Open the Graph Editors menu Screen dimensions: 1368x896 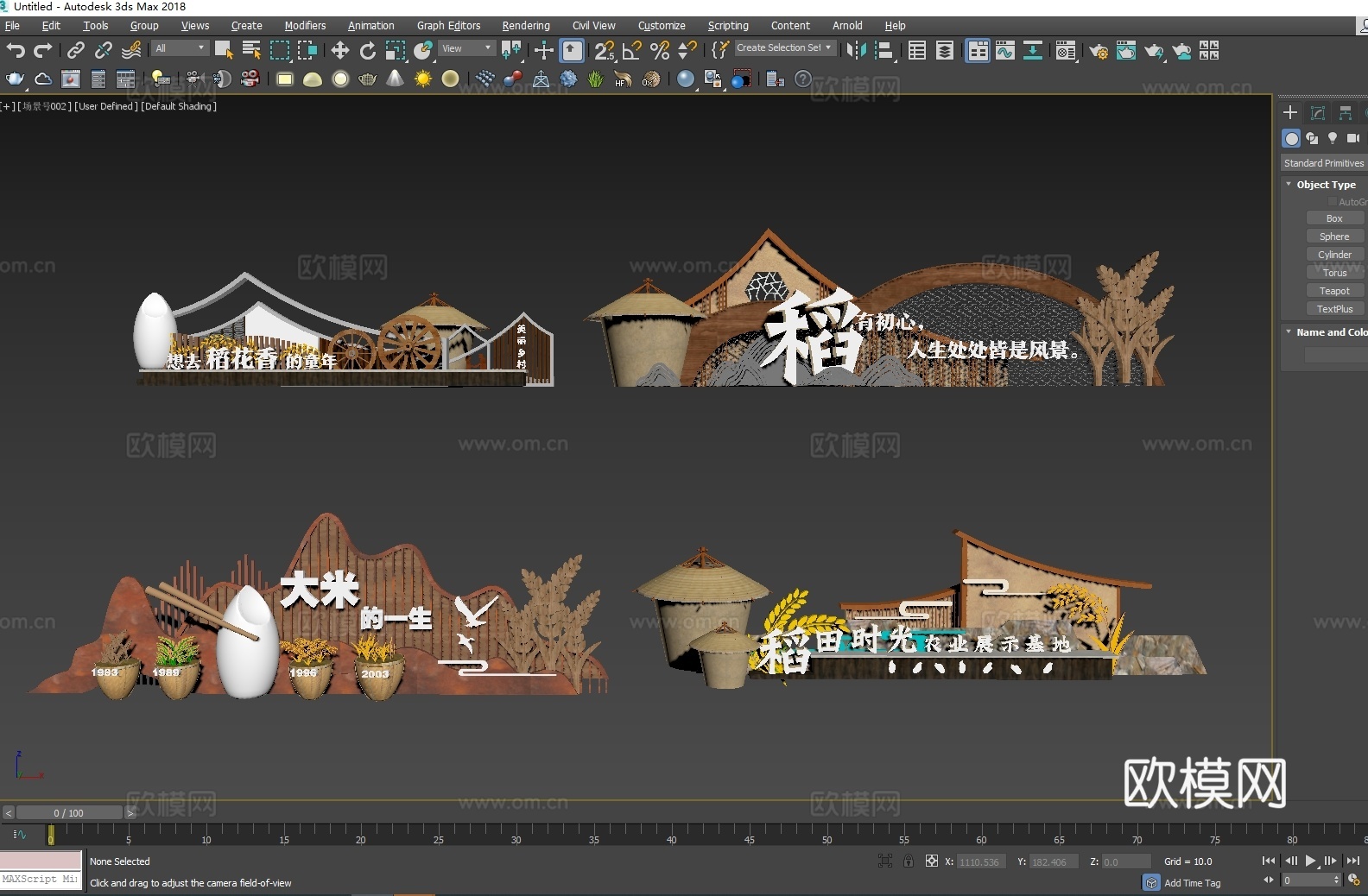pyautogui.click(x=448, y=26)
